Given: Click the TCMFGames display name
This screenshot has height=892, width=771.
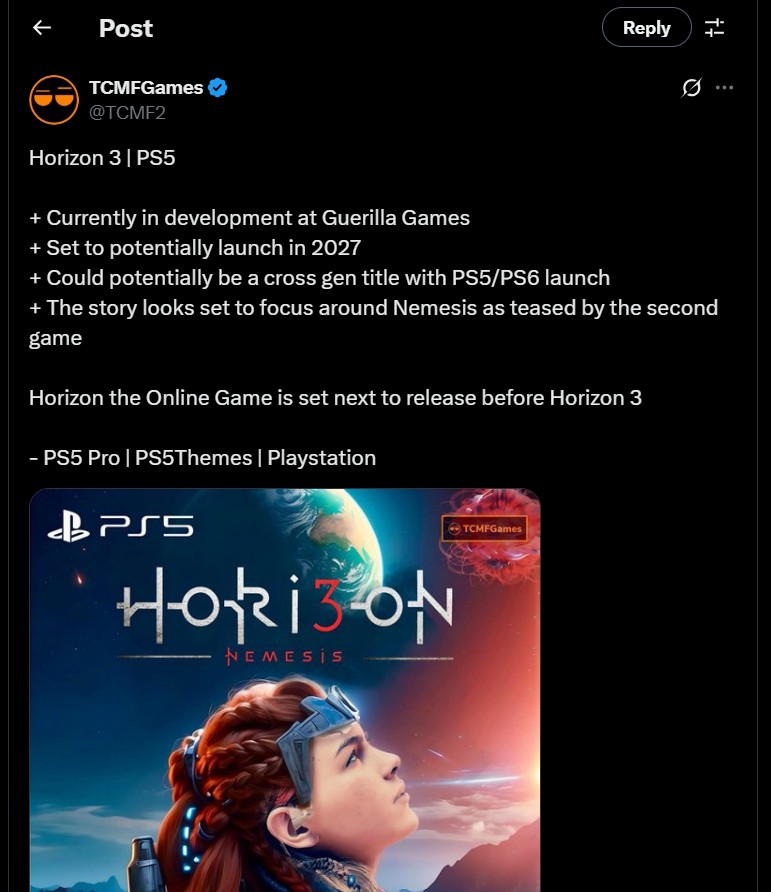Looking at the screenshot, I should (146, 88).
